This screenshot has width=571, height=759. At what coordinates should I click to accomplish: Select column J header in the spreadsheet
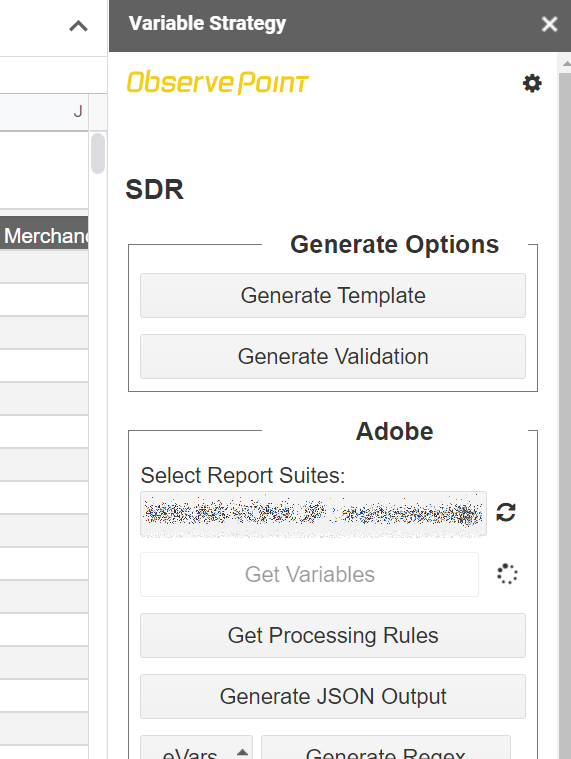coord(44,112)
